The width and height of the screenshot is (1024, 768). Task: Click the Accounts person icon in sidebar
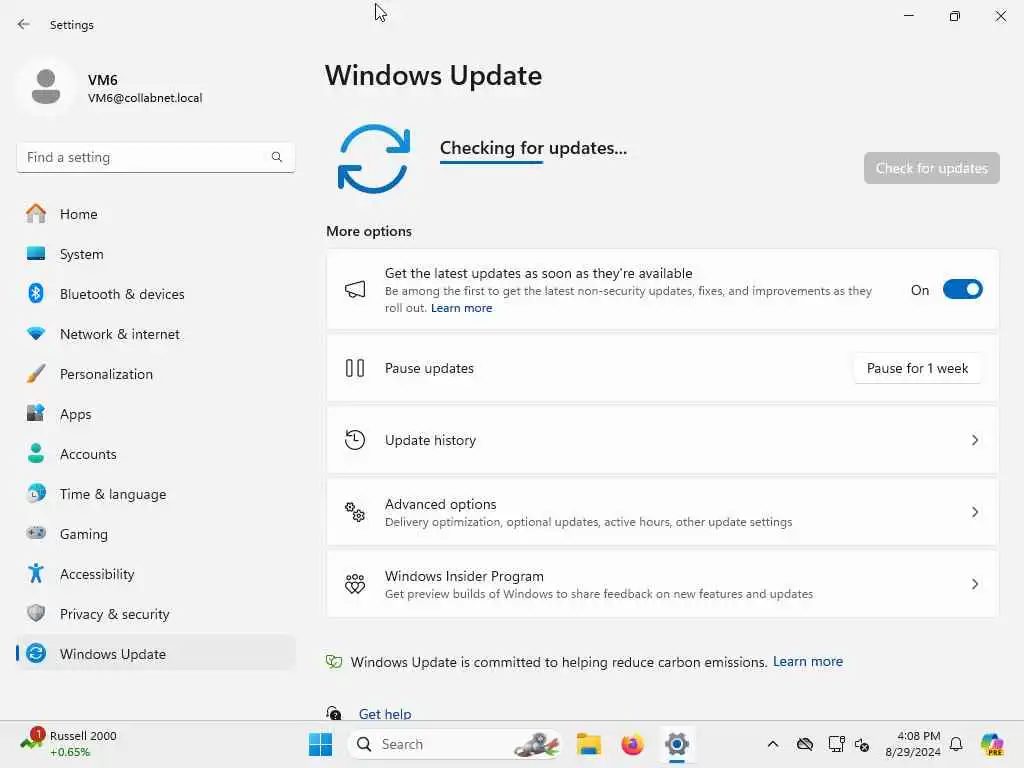pos(36,453)
